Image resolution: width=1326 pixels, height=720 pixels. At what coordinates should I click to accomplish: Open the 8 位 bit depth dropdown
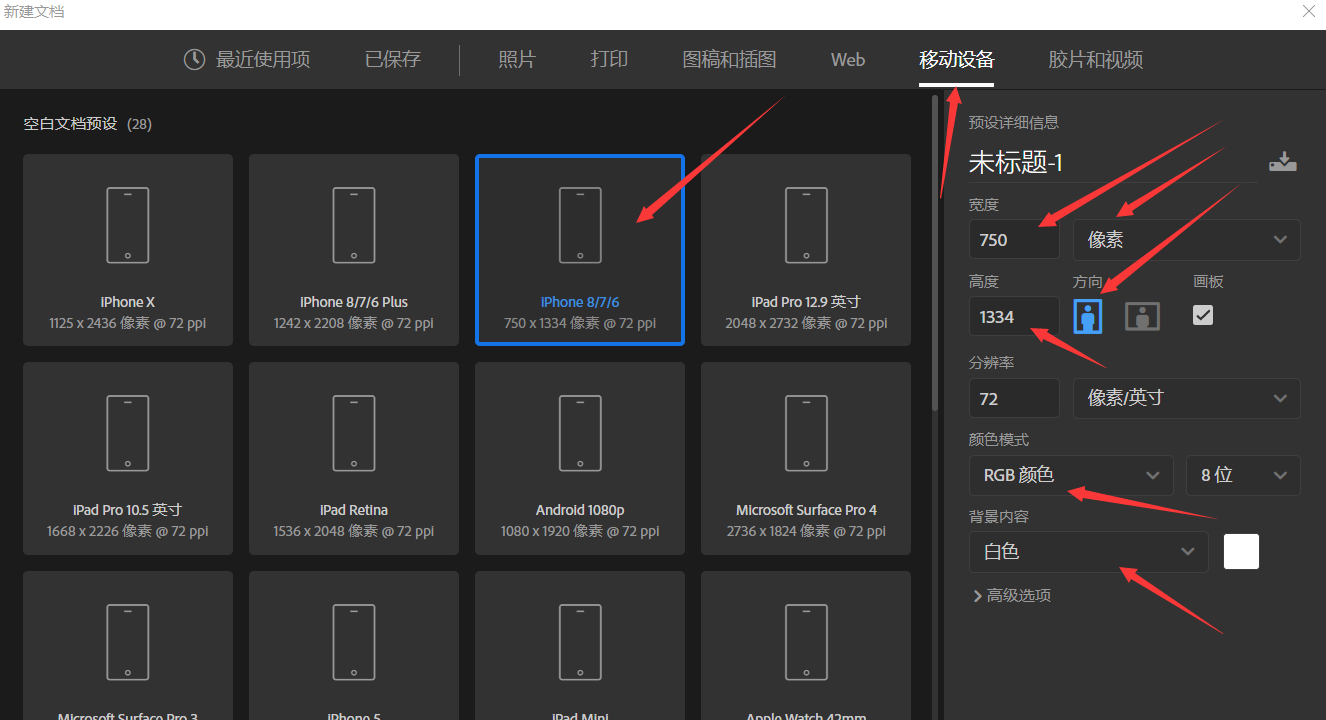point(1243,475)
